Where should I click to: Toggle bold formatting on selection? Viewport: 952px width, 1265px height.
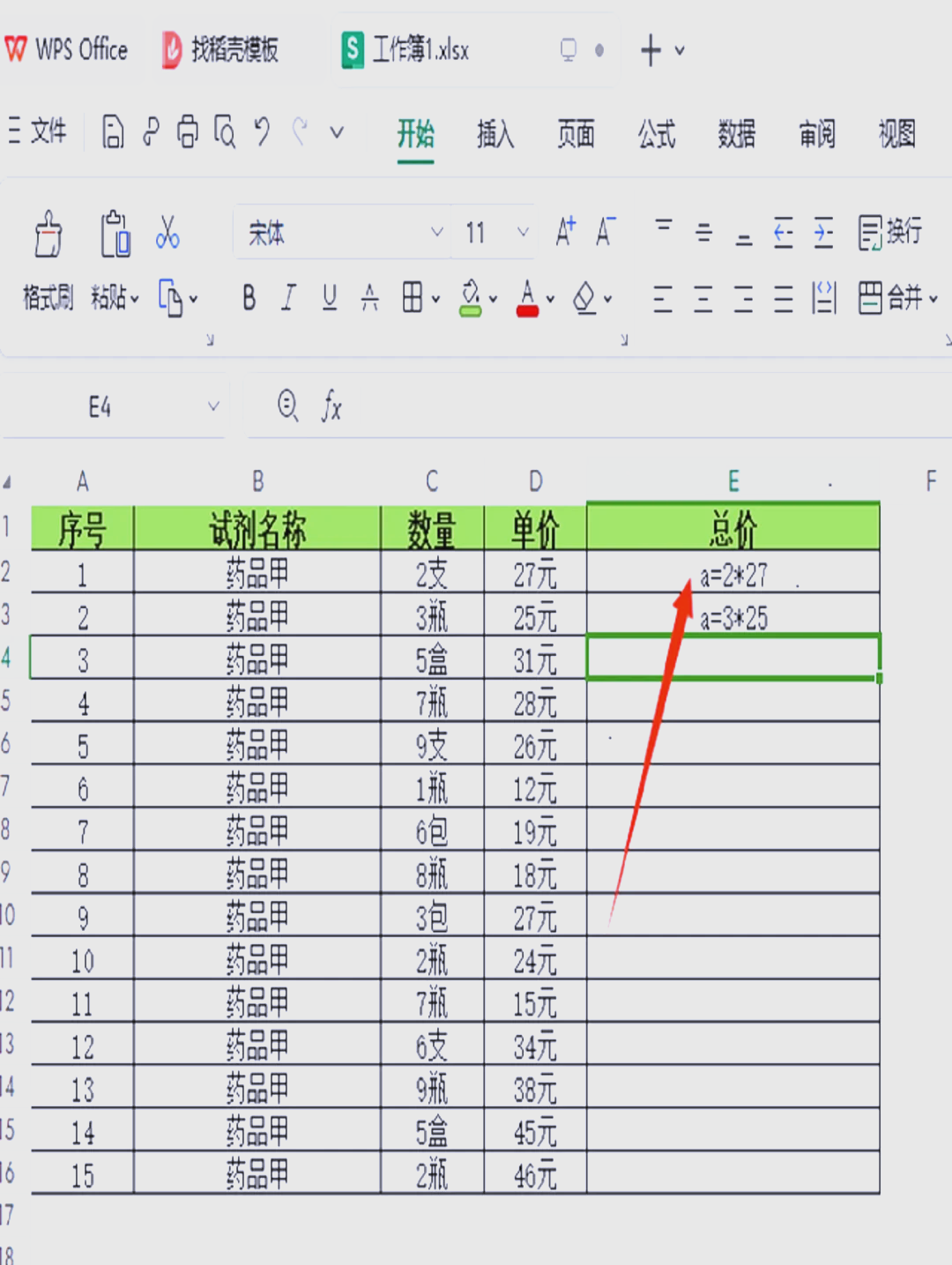(x=248, y=298)
